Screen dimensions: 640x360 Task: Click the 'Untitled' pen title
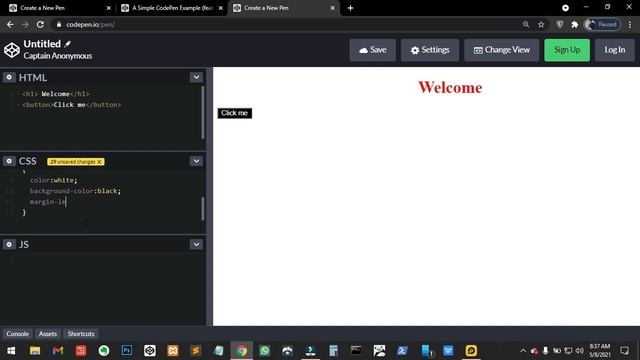(x=42, y=44)
